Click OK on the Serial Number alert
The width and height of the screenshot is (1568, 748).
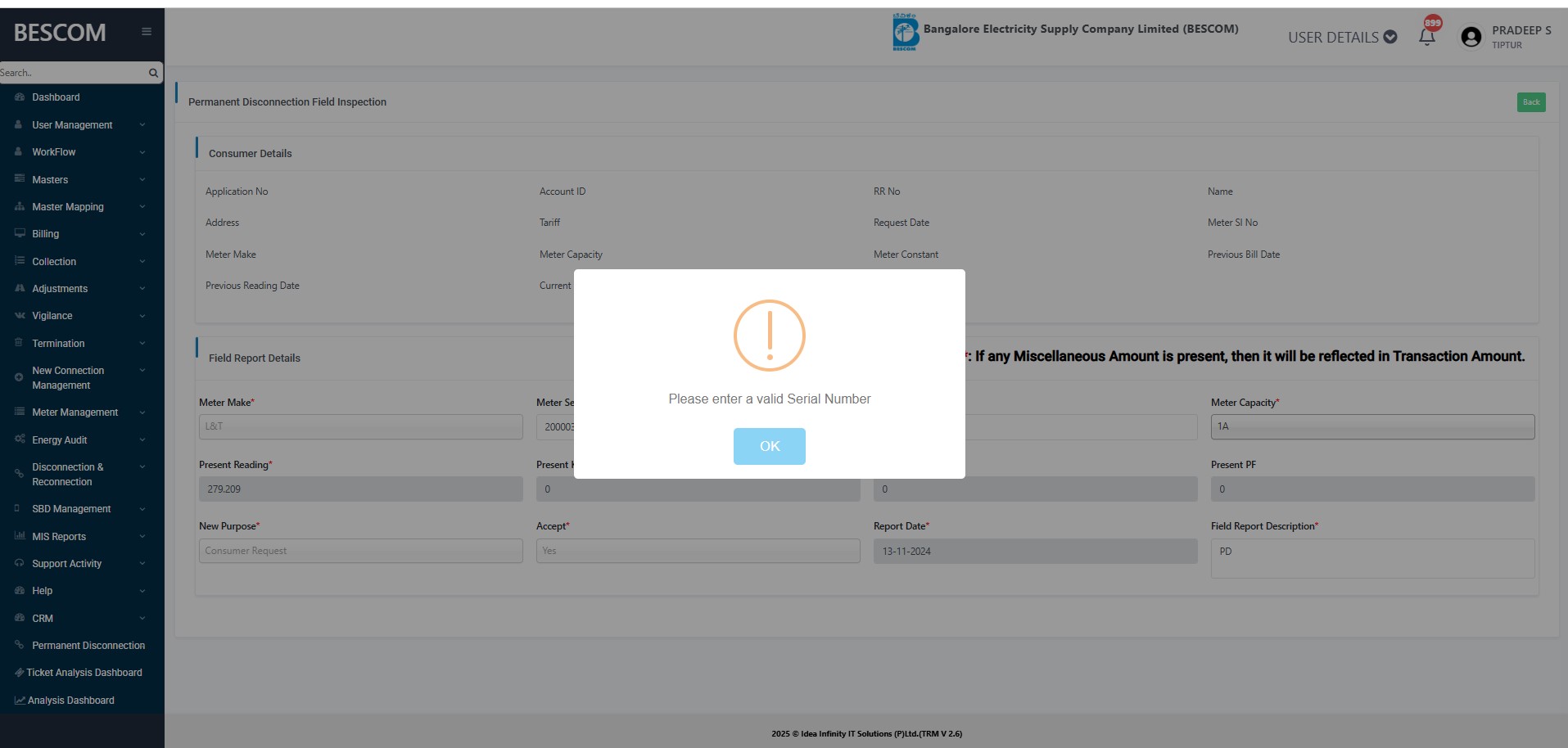point(770,446)
